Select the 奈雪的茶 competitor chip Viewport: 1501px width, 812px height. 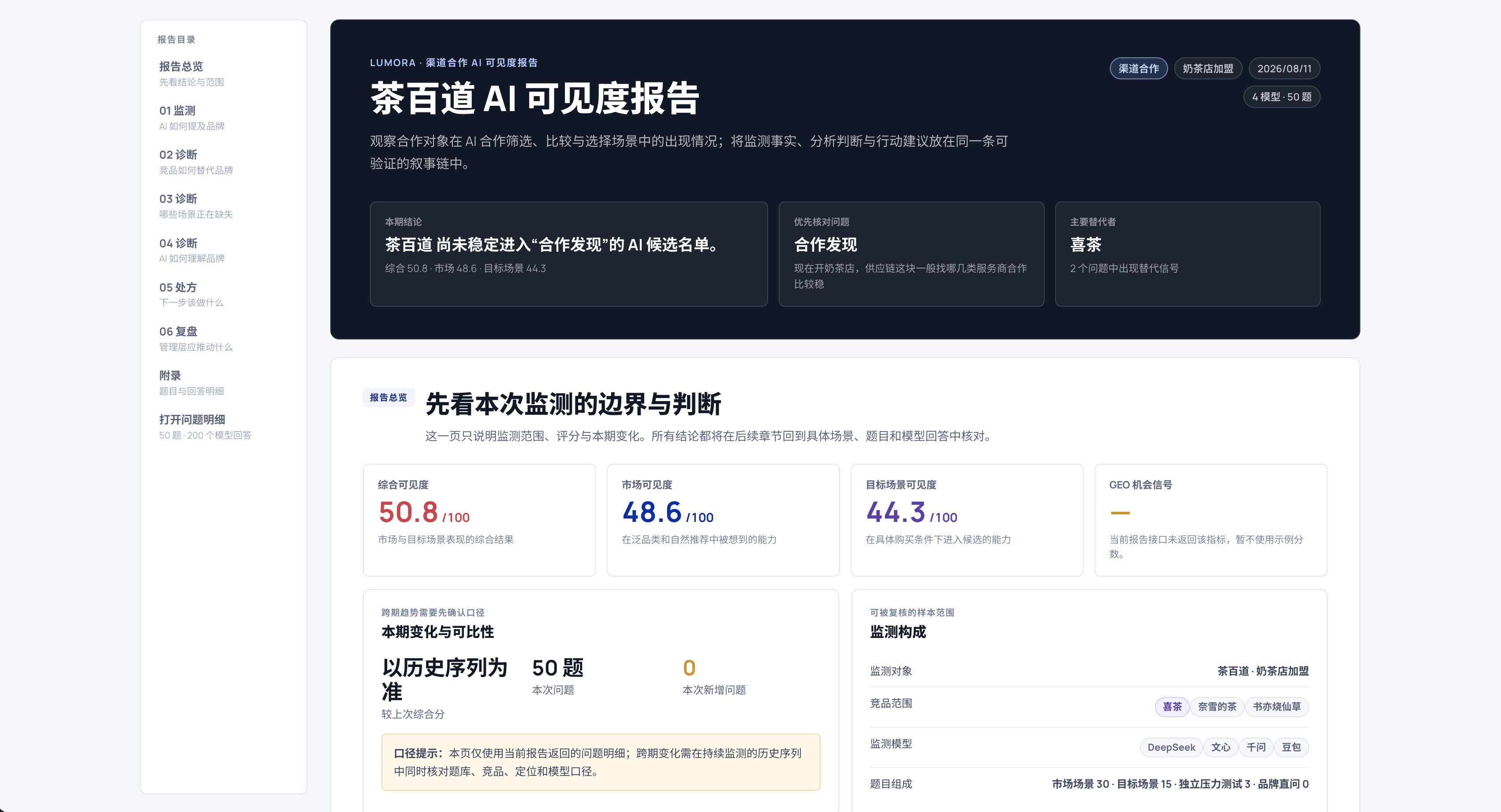click(1217, 707)
